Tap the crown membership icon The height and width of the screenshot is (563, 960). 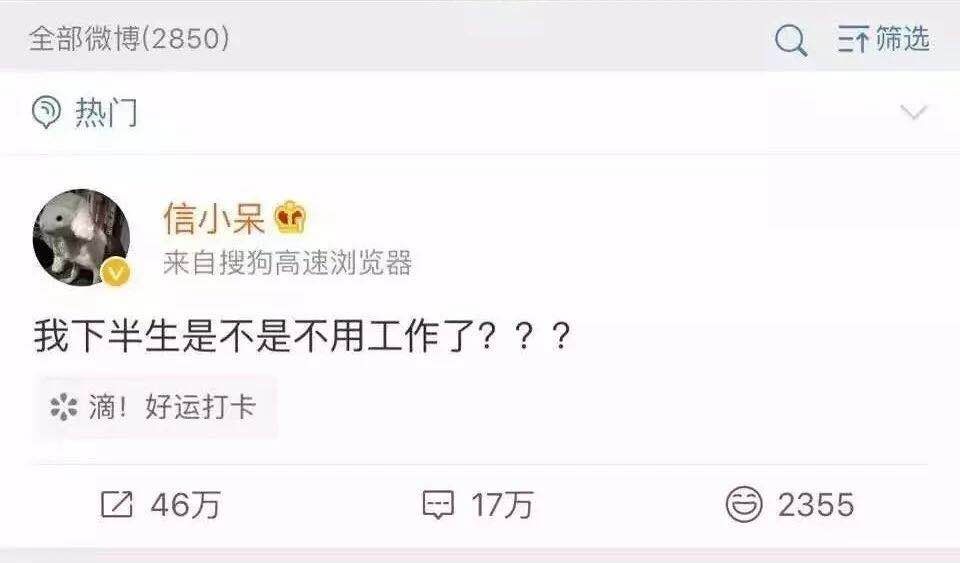(x=290, y=217)
